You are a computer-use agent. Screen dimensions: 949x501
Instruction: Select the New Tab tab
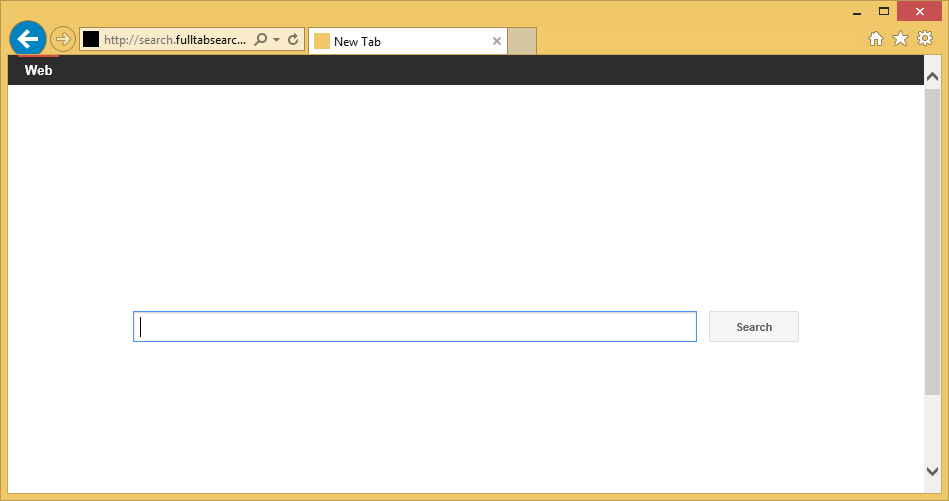(407, 41)
